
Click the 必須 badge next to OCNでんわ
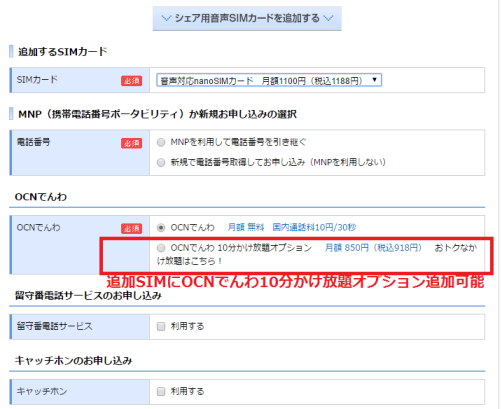[132, 229]
